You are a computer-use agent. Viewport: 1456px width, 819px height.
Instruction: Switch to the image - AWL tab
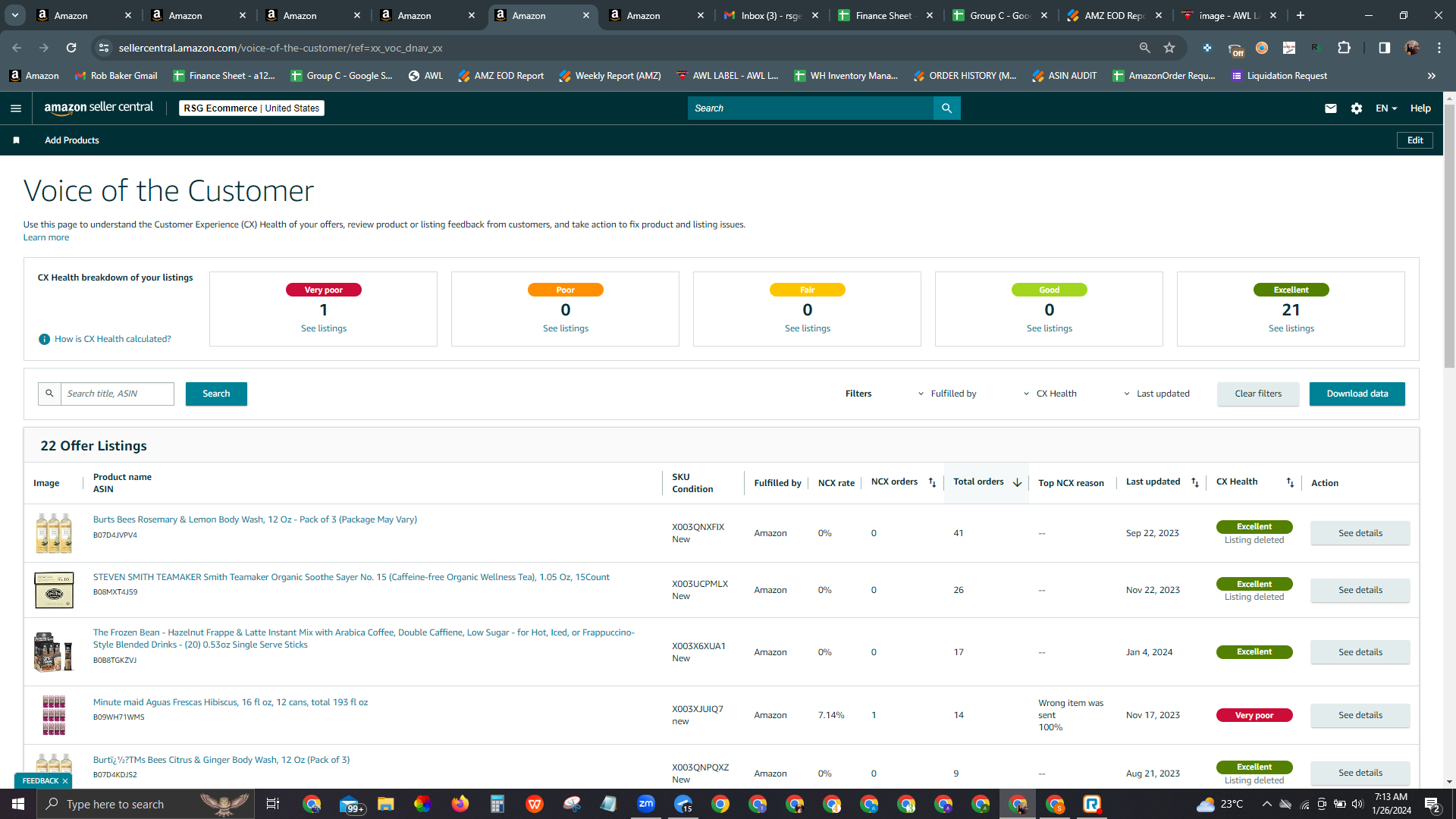(1229, 15)
